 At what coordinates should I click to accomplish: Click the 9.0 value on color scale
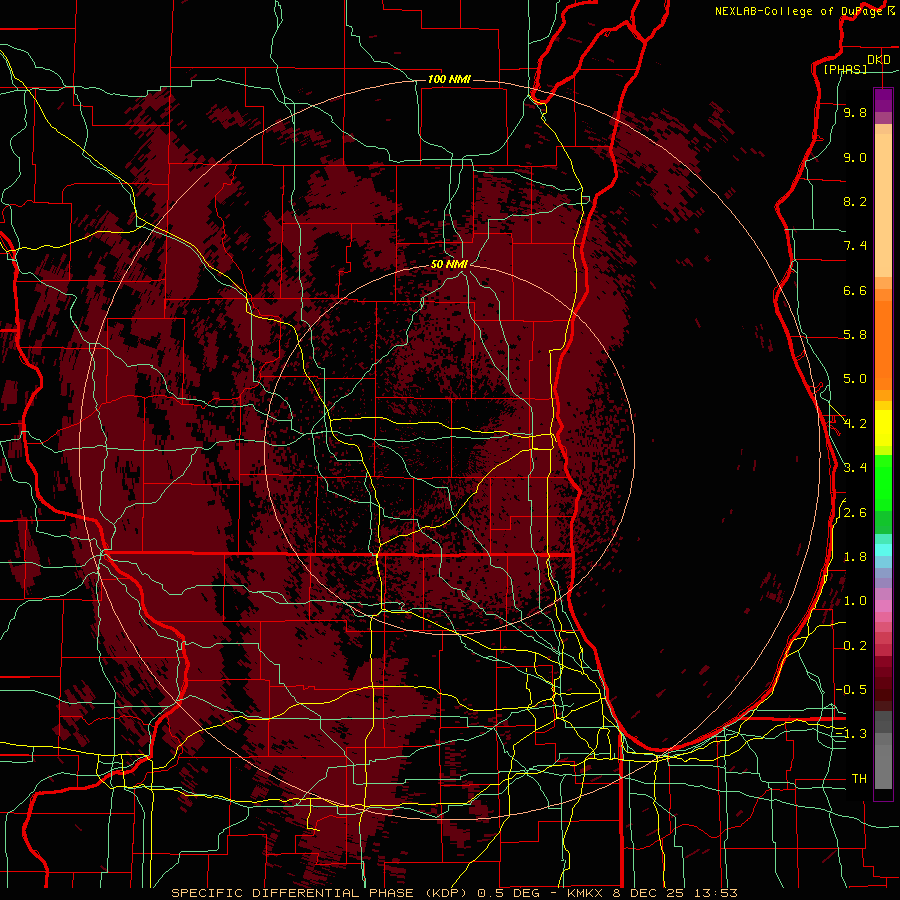(855, 157)
